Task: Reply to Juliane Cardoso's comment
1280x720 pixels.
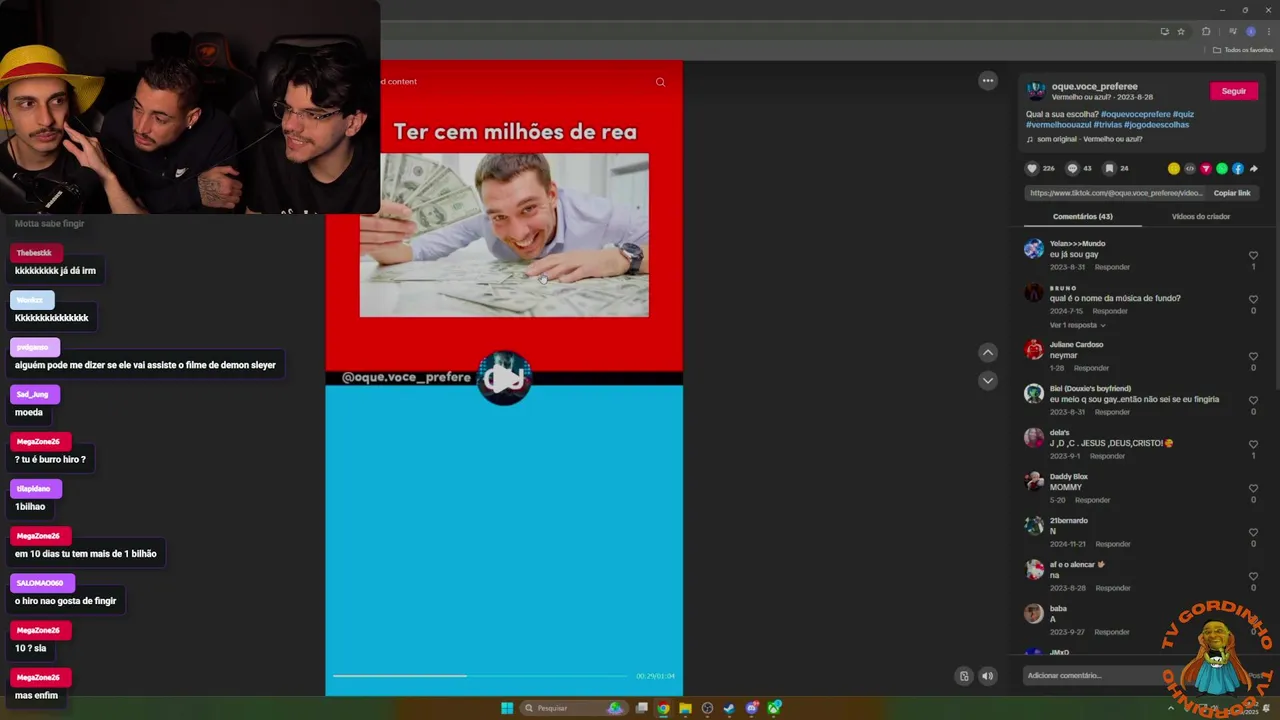Action: (x=1091, y=368)
